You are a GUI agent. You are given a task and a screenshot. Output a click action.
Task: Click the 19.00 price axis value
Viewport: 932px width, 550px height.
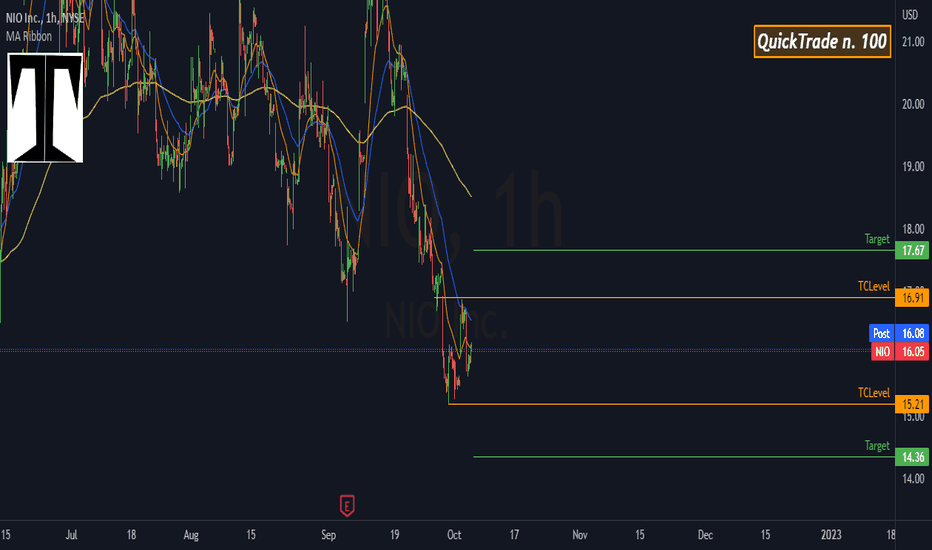coord(913,166)
